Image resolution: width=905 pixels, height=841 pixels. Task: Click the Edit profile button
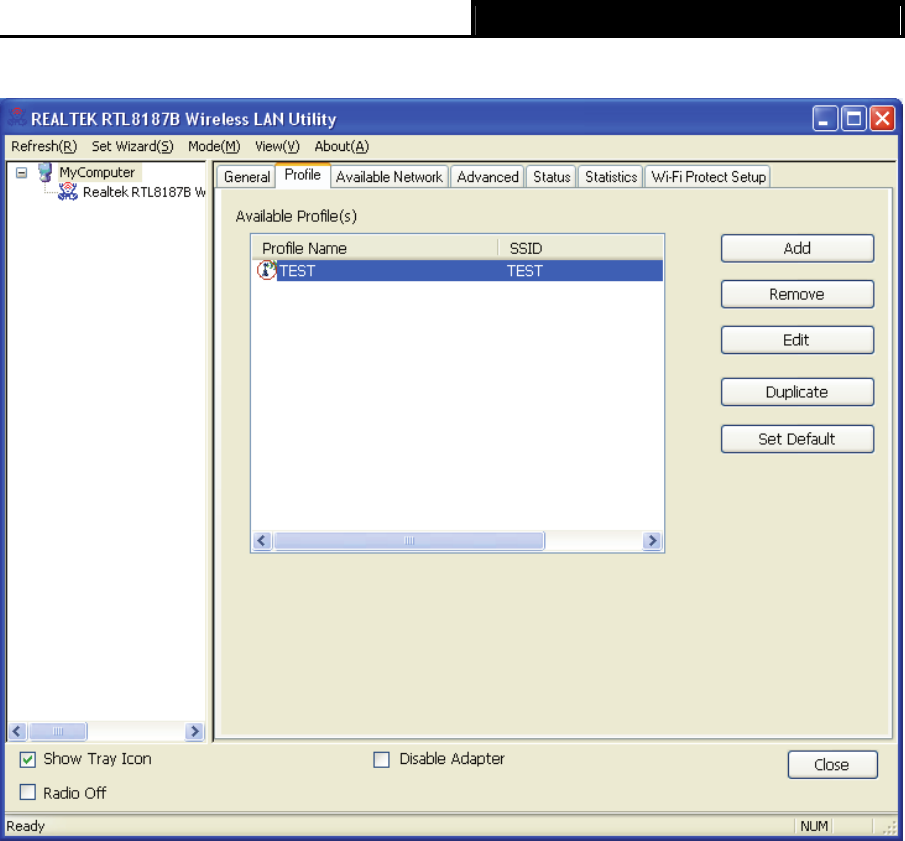[797, 340]
